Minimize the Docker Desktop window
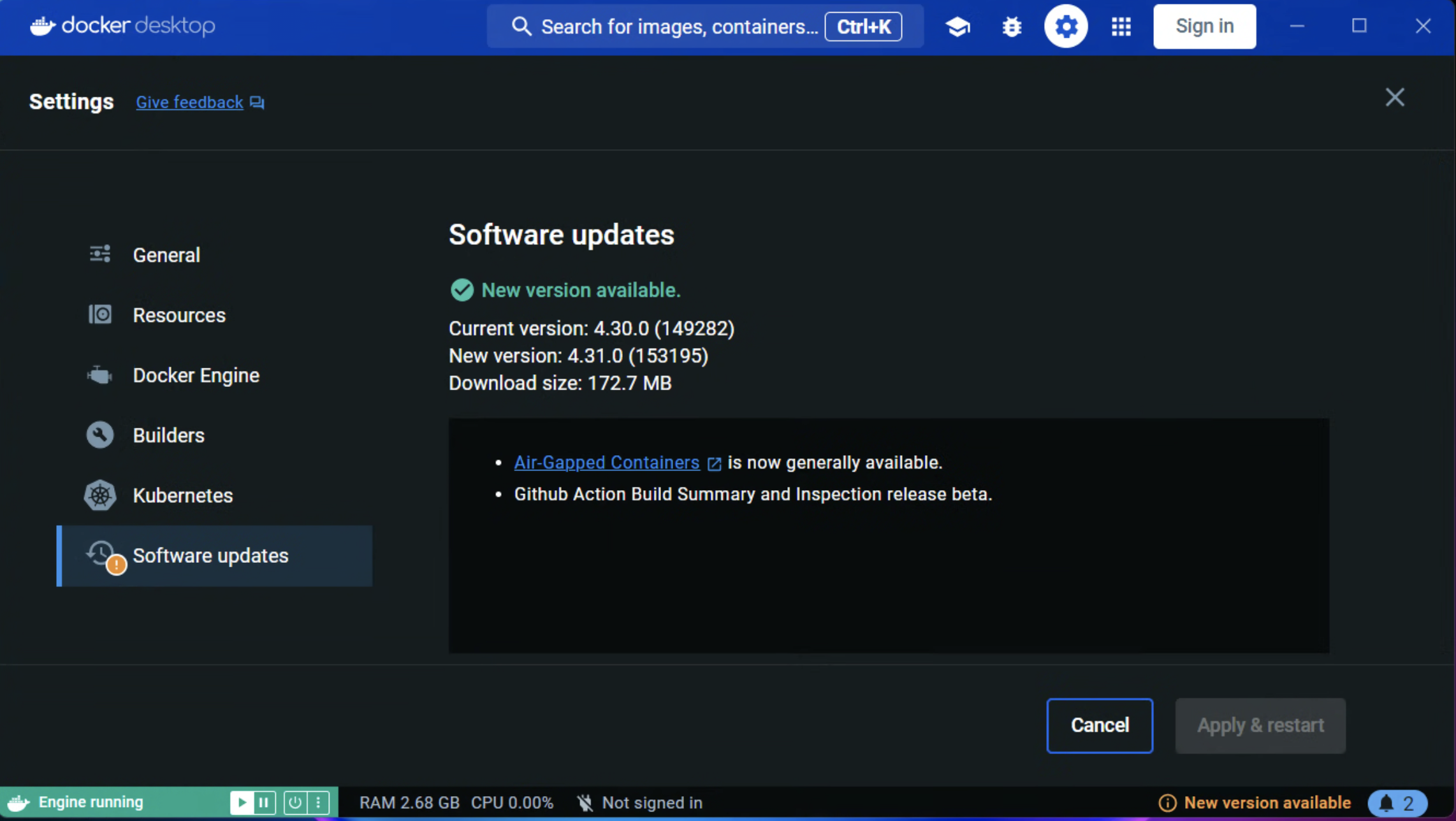 pos(1297,26)
